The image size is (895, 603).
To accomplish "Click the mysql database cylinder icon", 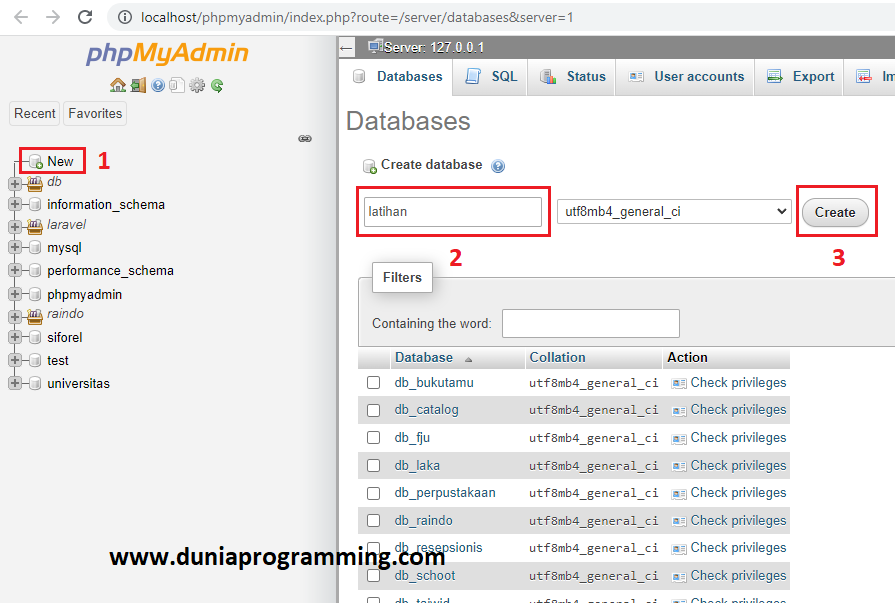I will click(35, 247).
